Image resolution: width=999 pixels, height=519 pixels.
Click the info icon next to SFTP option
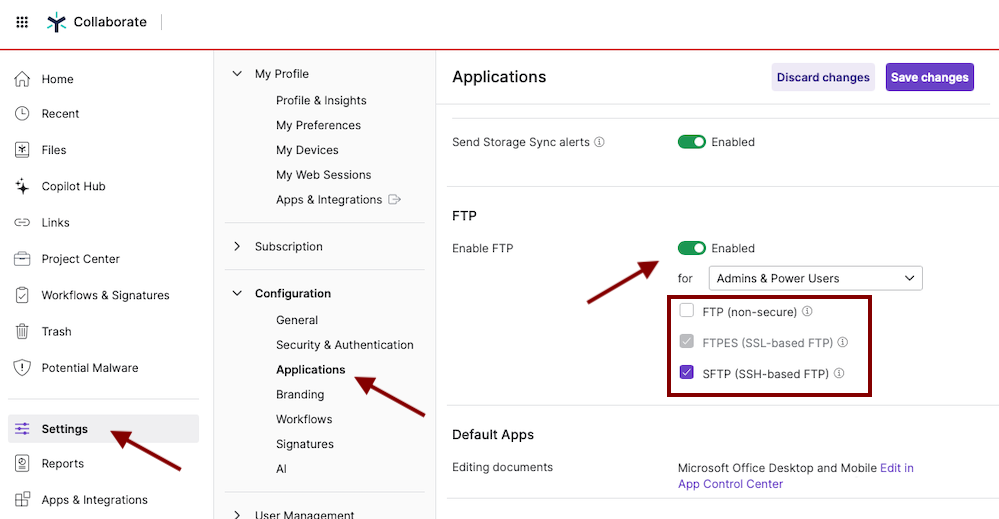click(839, 373)
